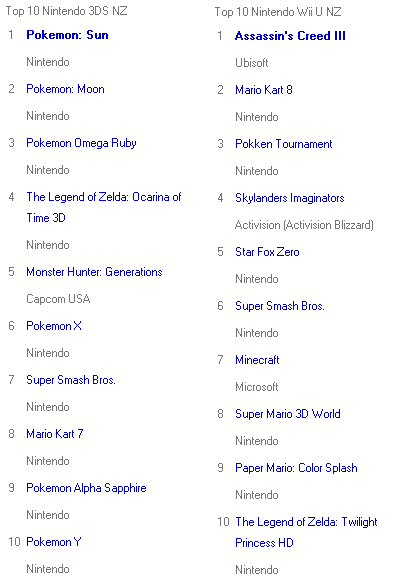Open the Star Fox Zero link

click(x=267, y=252)
